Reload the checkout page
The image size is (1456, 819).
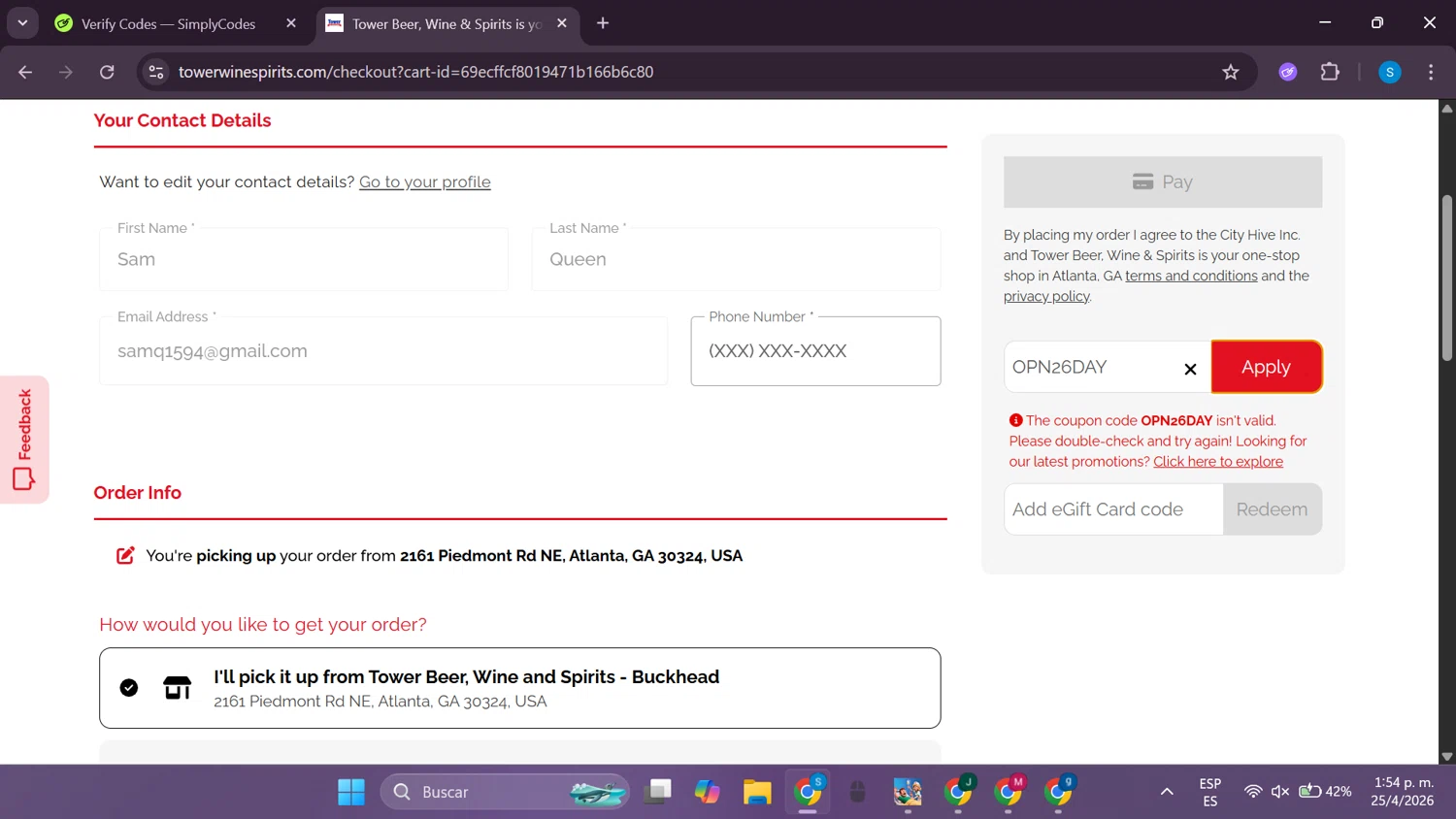click(x=107, y=72)
